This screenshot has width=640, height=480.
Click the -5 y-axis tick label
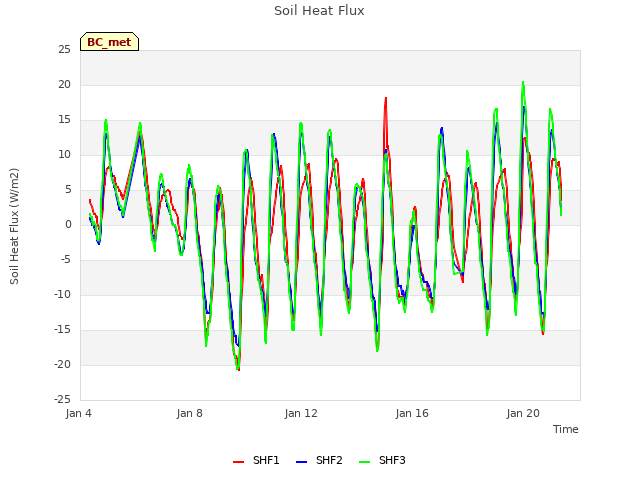pyautogui.click(x=65, y=260)
